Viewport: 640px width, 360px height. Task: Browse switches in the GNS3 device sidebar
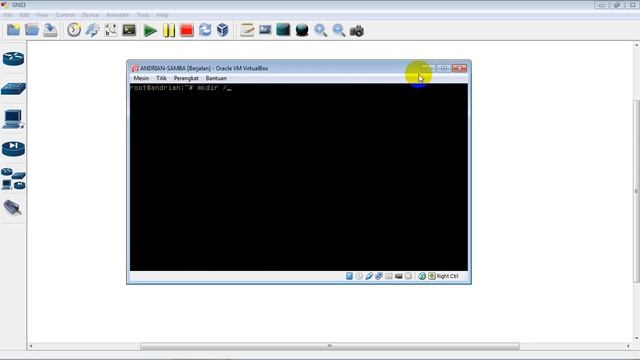[13, 89]
